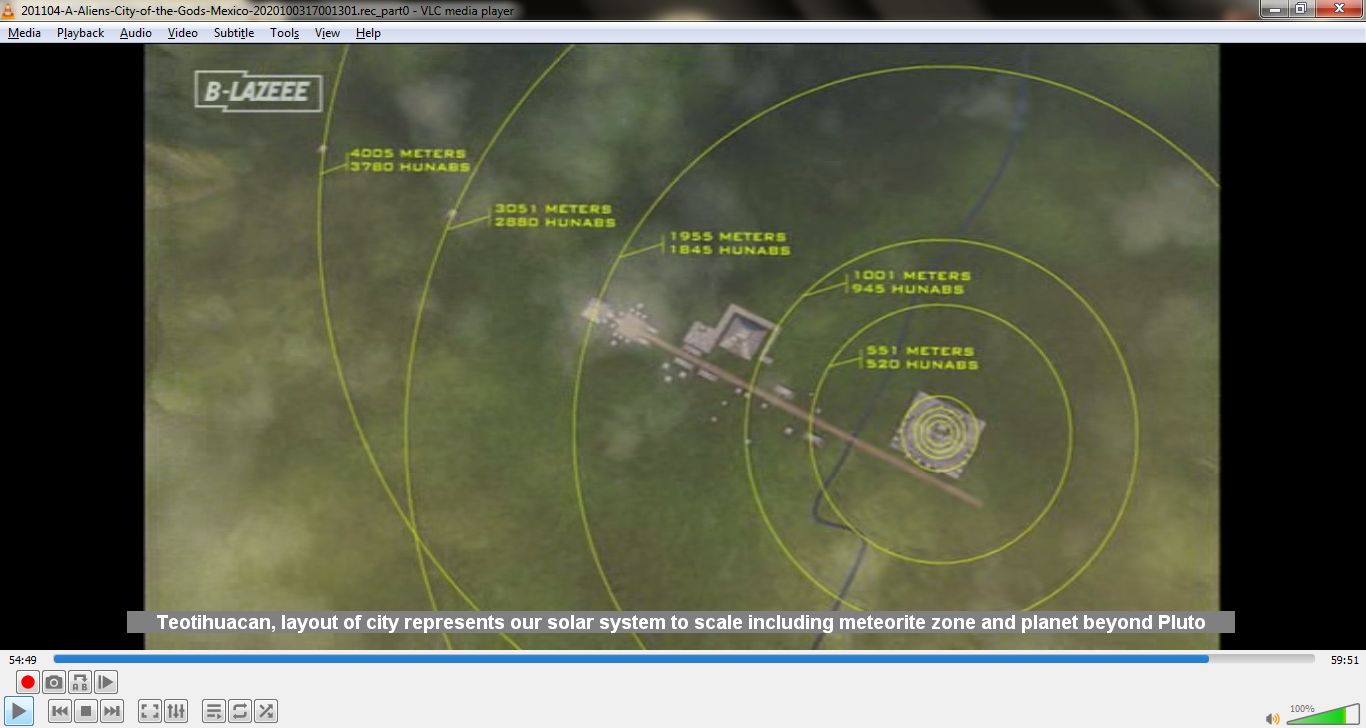1366x728 pixels.
Task: Take a snapshot with the camera icon
Action: coord(54,682)
